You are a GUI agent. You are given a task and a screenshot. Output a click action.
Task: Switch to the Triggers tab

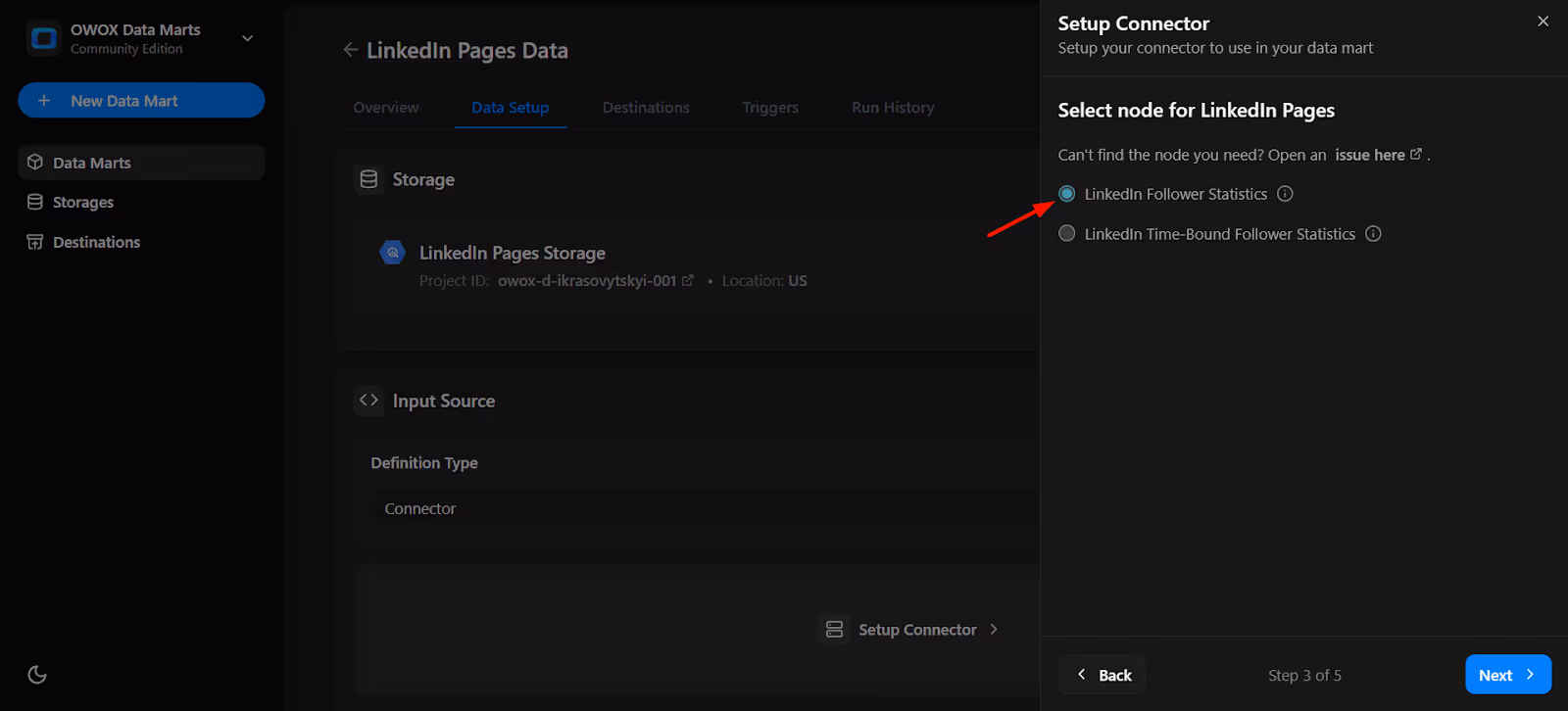pos(770,108)
